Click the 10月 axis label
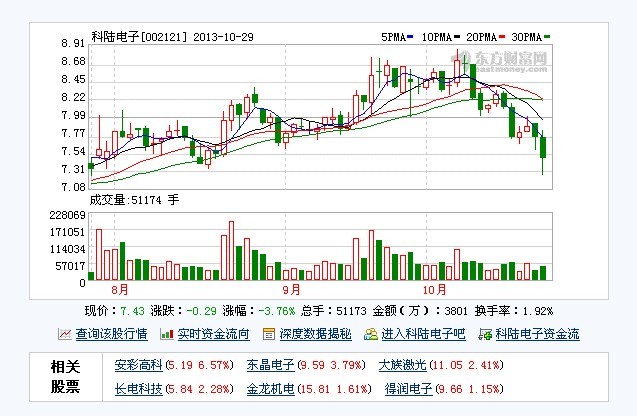 pyautogui.click(x=434, y=290)
